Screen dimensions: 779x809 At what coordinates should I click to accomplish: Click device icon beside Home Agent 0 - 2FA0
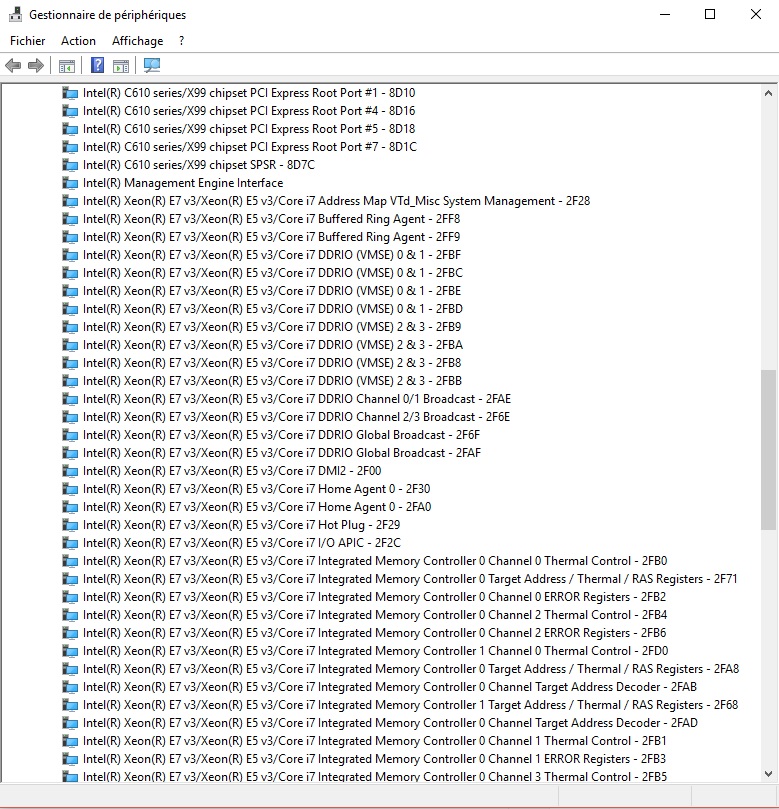70,507
